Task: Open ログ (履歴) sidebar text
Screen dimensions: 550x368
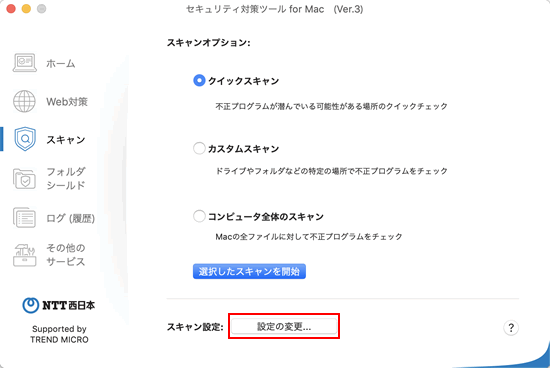Action: click(x=71, y=218)
